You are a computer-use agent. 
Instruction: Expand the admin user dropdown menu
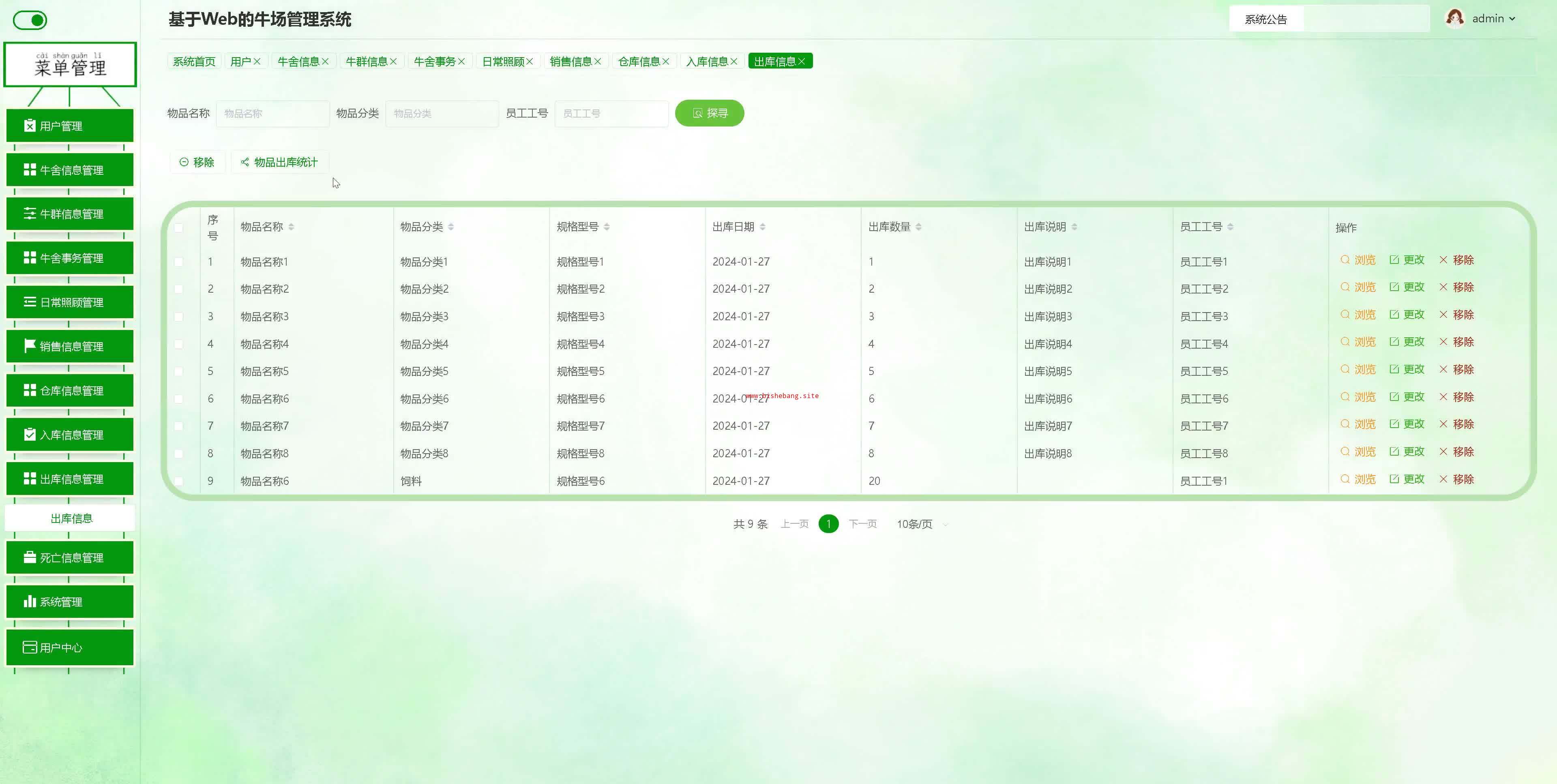click(x=1512, y=19)
